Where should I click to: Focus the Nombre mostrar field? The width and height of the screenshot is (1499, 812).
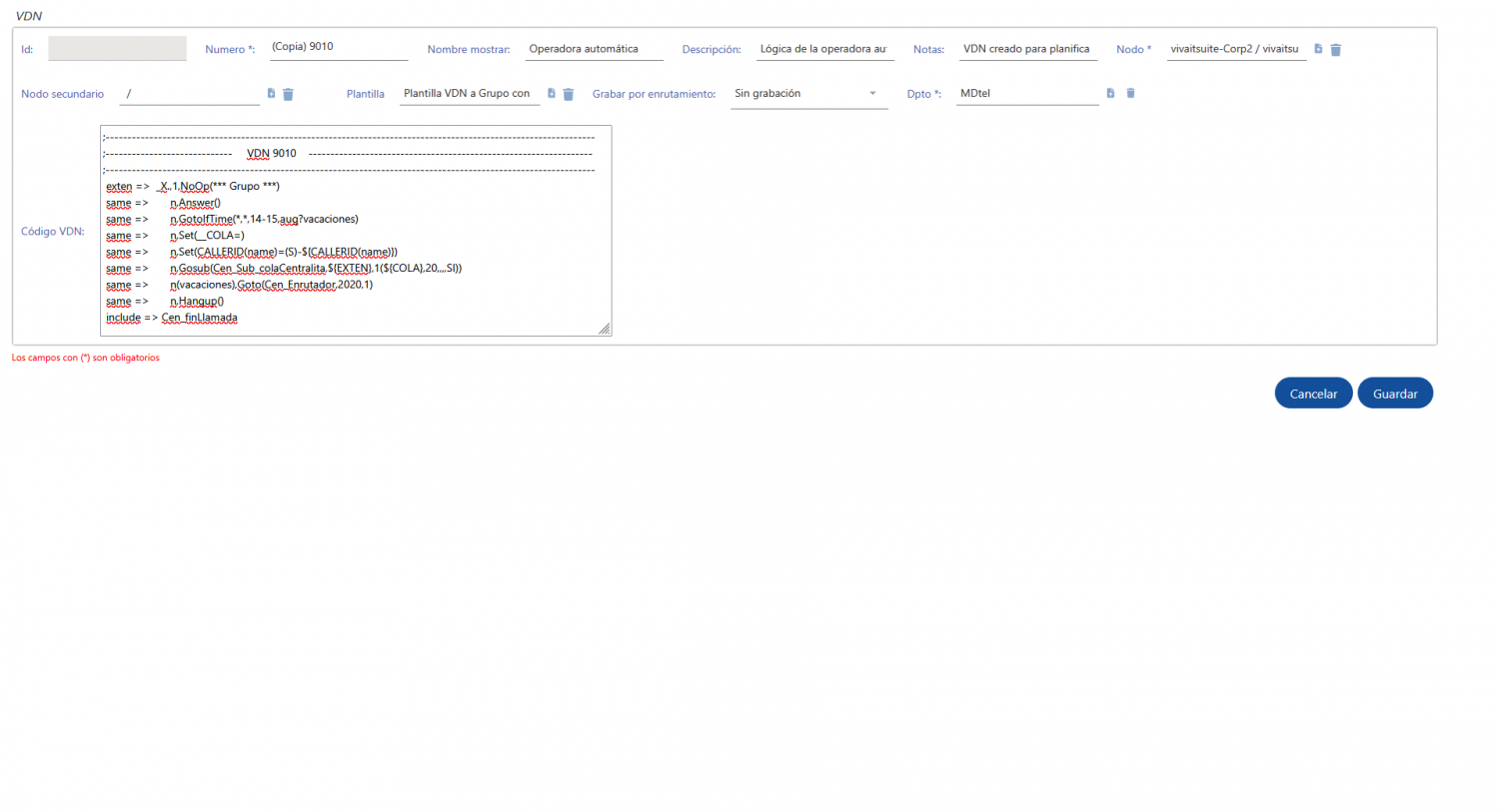tap(594, 48)
